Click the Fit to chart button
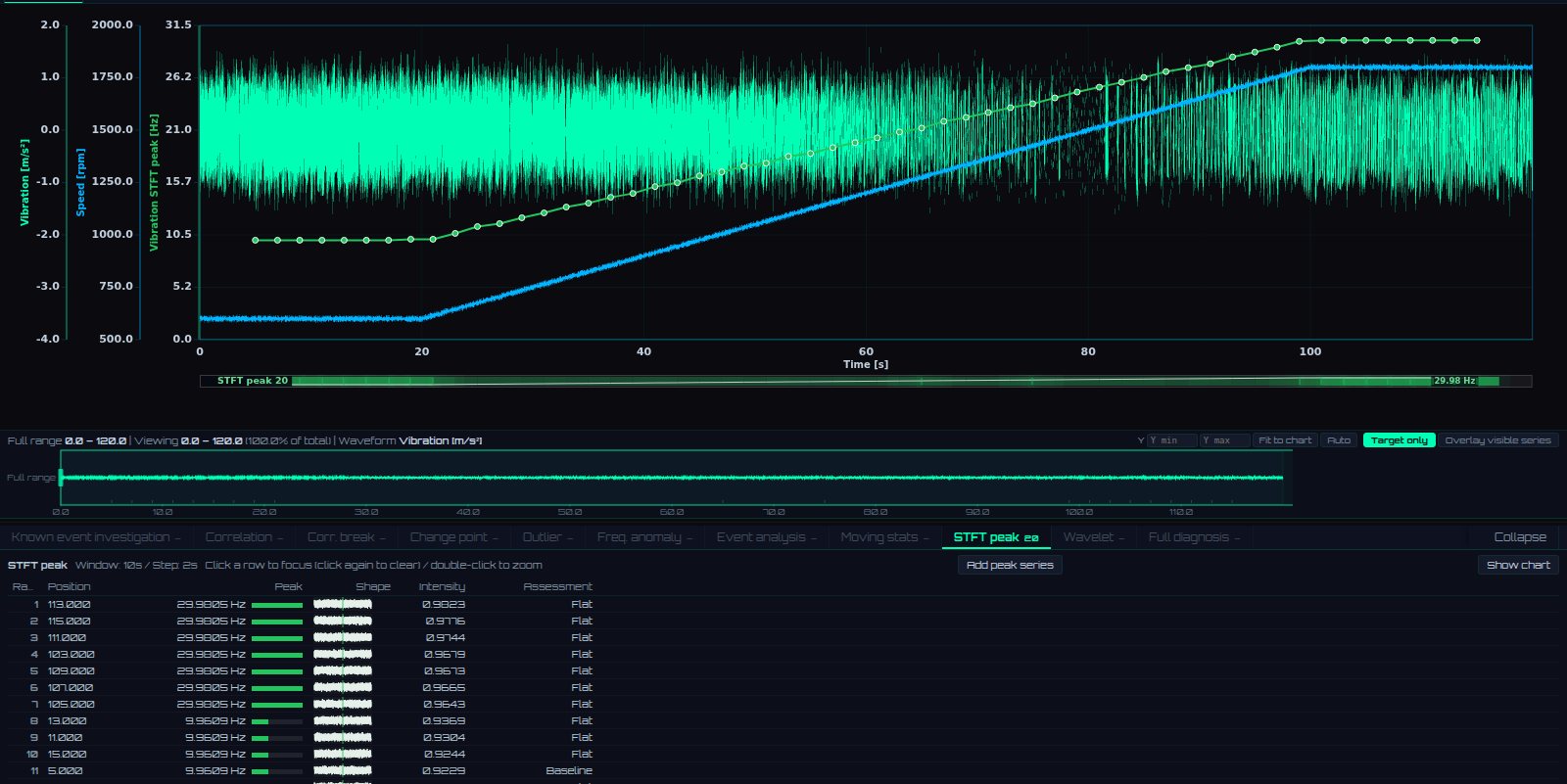Image resolution: width=1567 pixels, height=784 pixels. point(1285,440)
